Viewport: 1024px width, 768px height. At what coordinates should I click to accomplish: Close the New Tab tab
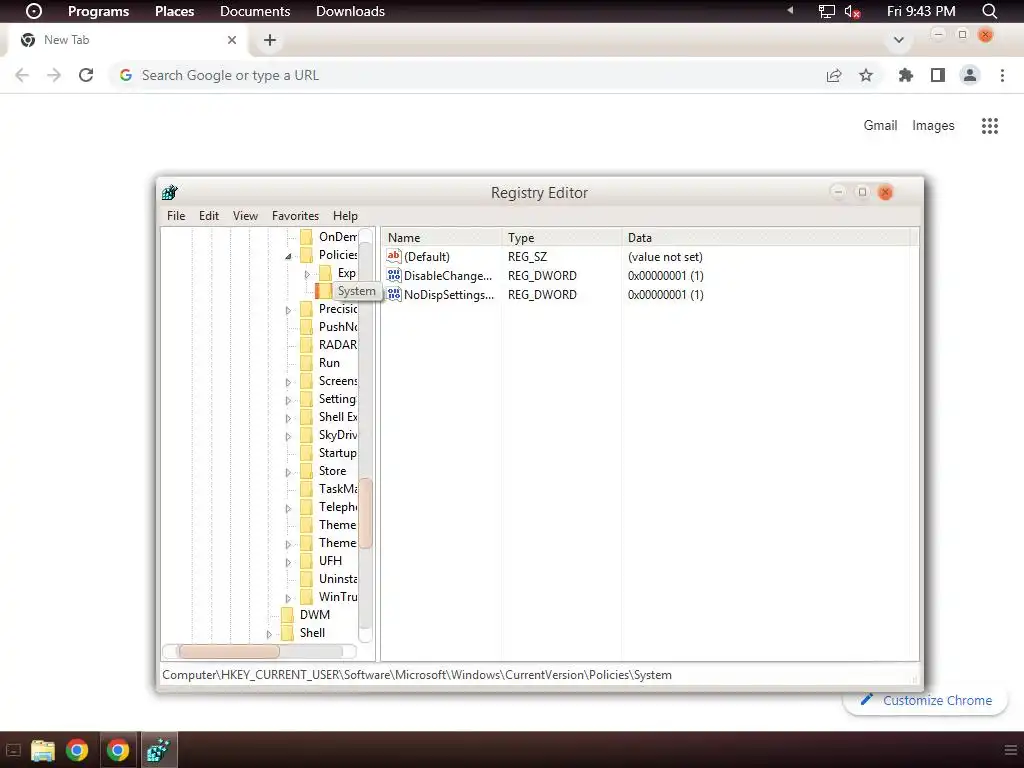(232, 40)
